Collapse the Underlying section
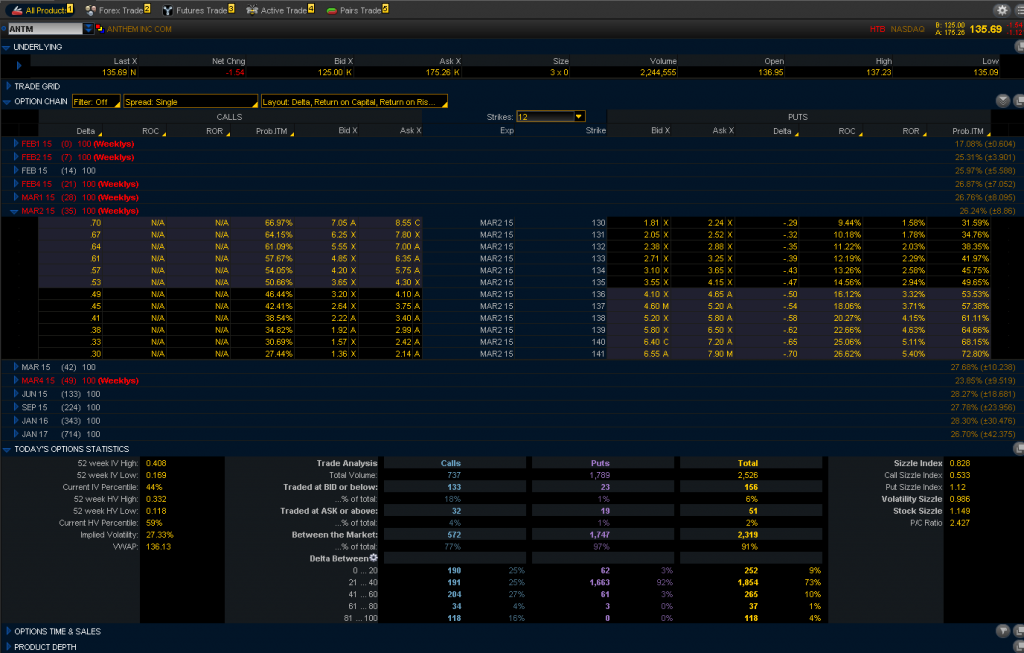This screenshot has height=653, width=1024. [x=6, y=47]
